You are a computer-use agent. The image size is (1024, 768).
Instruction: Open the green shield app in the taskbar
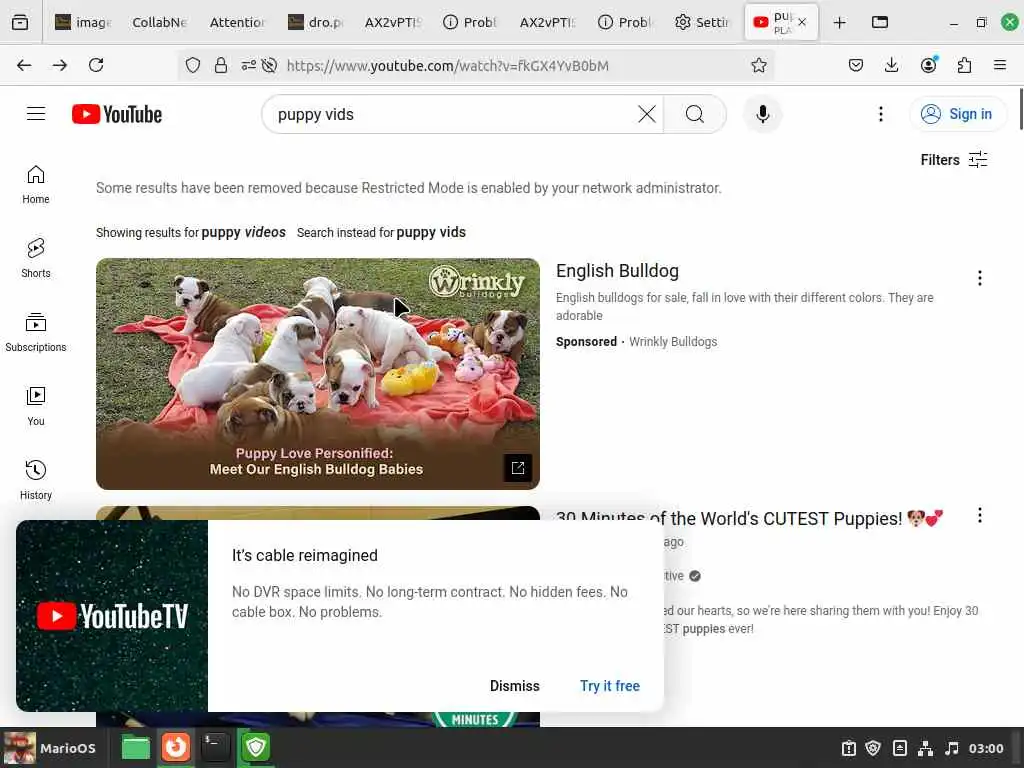coord(255,748)
